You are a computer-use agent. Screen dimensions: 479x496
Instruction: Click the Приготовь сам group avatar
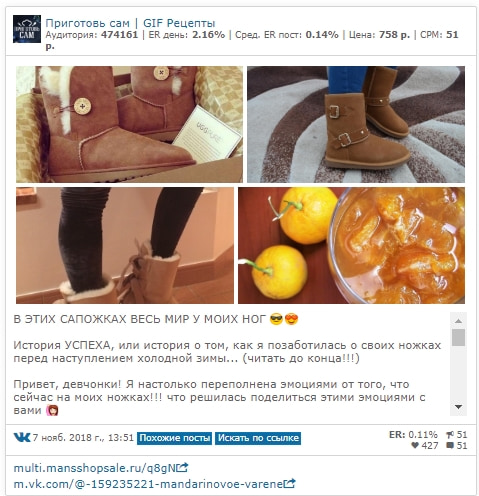pos(27,29)
